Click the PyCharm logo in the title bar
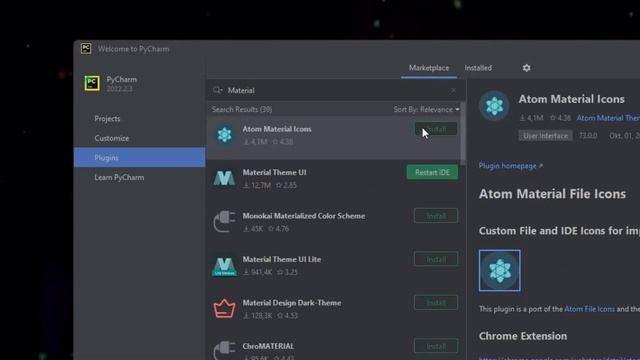640x360 pixels. 86,49
